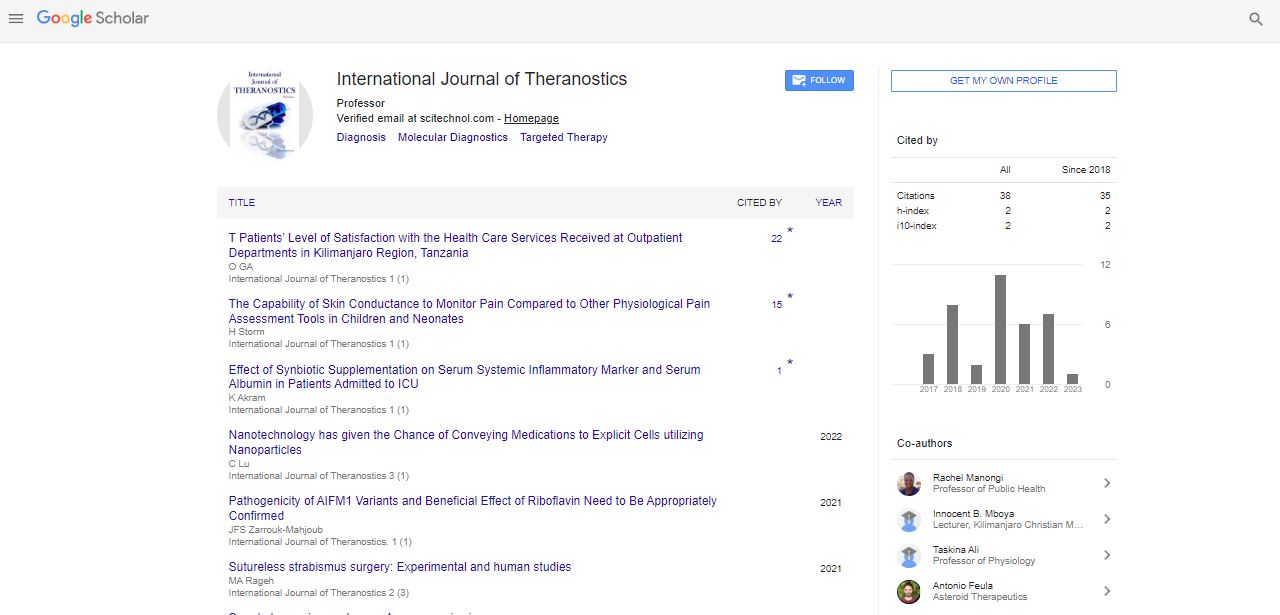Click the 2018 bar in citations chart
Viewport: 1280px width, 615px height.
tap(952, 345)
